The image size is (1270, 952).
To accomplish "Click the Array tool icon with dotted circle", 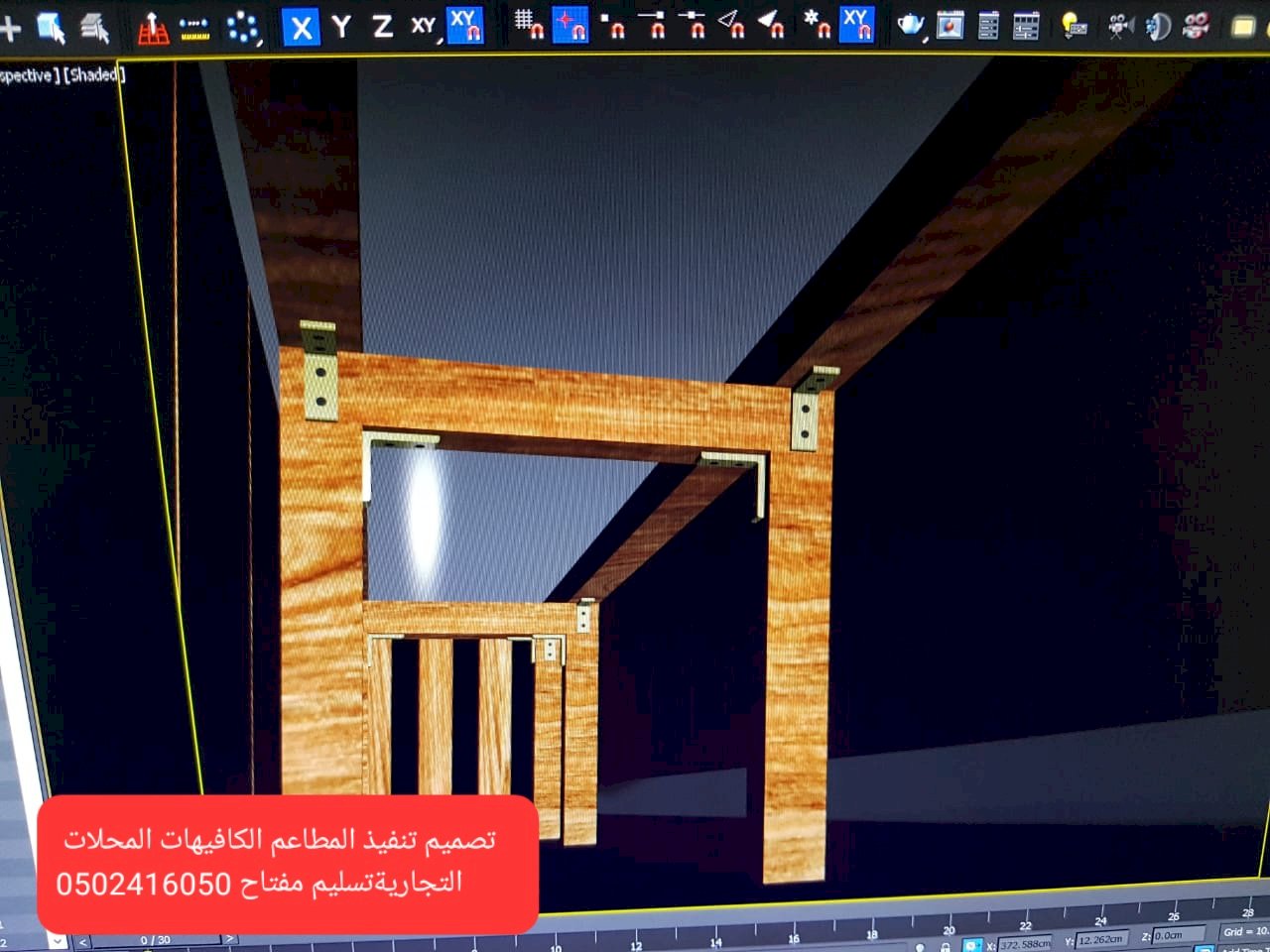I will [243, 28].
